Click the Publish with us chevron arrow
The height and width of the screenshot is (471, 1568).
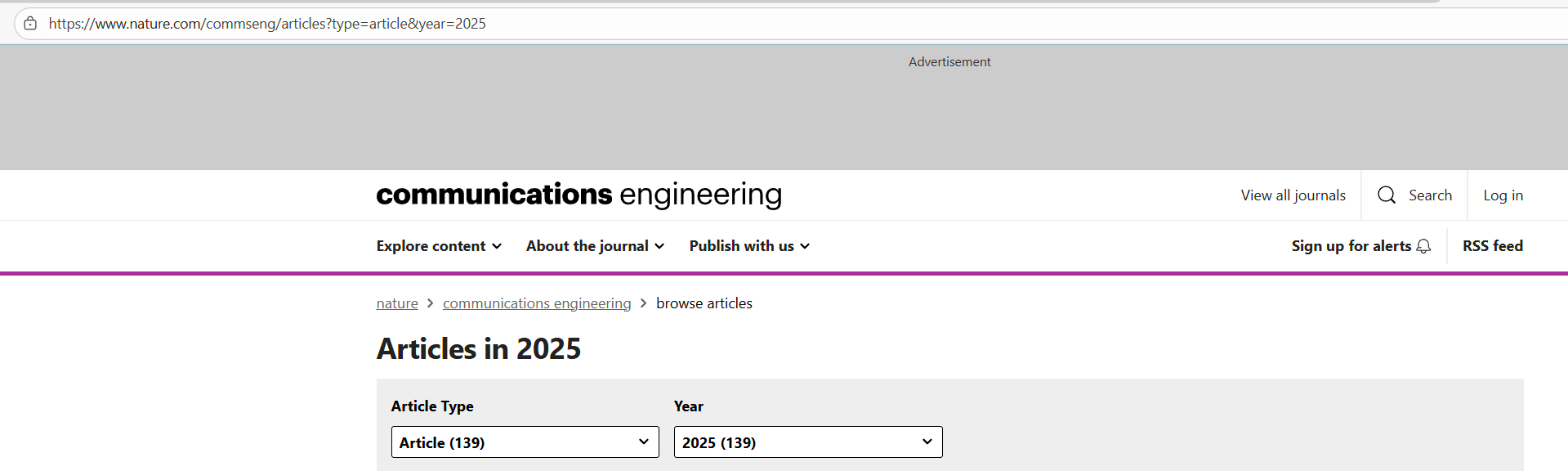805,246
